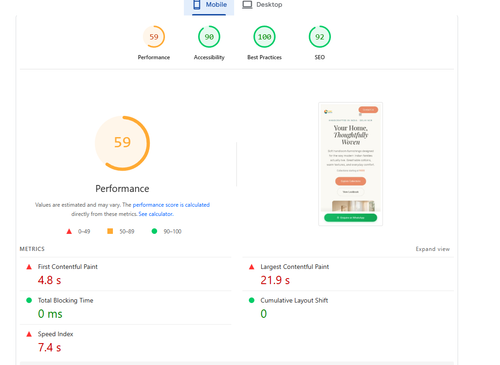Expand the Speed Index metric
The height and width of the screenshot is (365, 500).
click(x=125, y=343)
